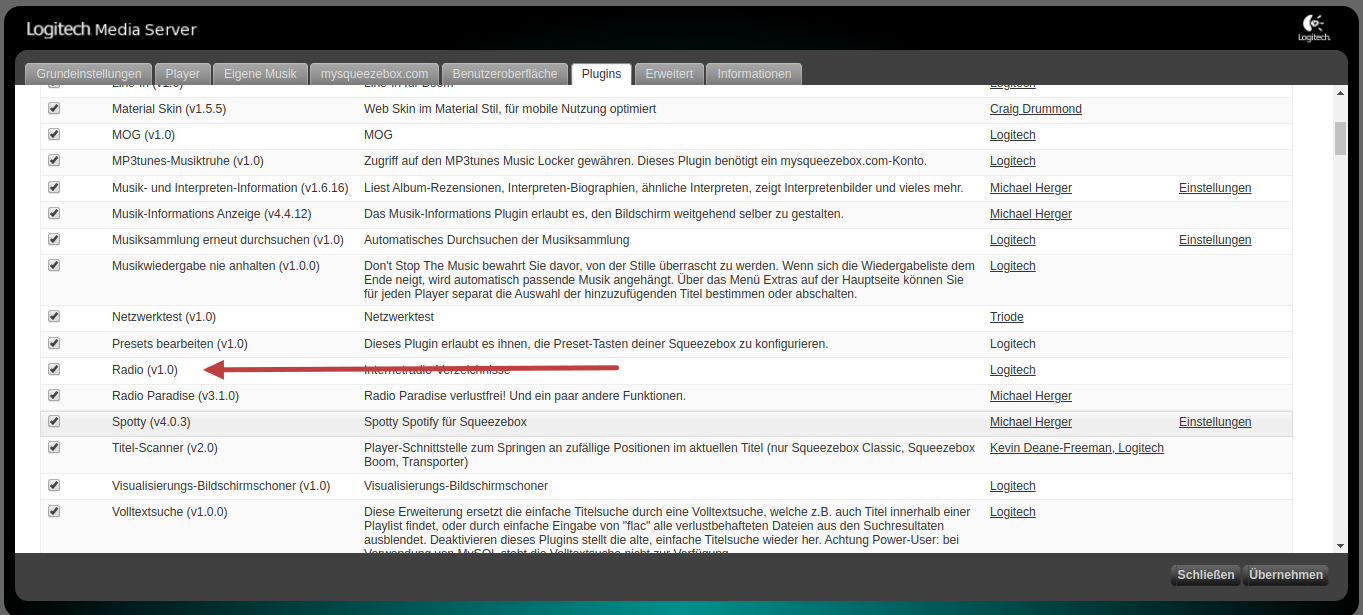1363x615 pixels.
Task: Open Michael Herger link for Radio Paradise
Action: coord(1031,396)
